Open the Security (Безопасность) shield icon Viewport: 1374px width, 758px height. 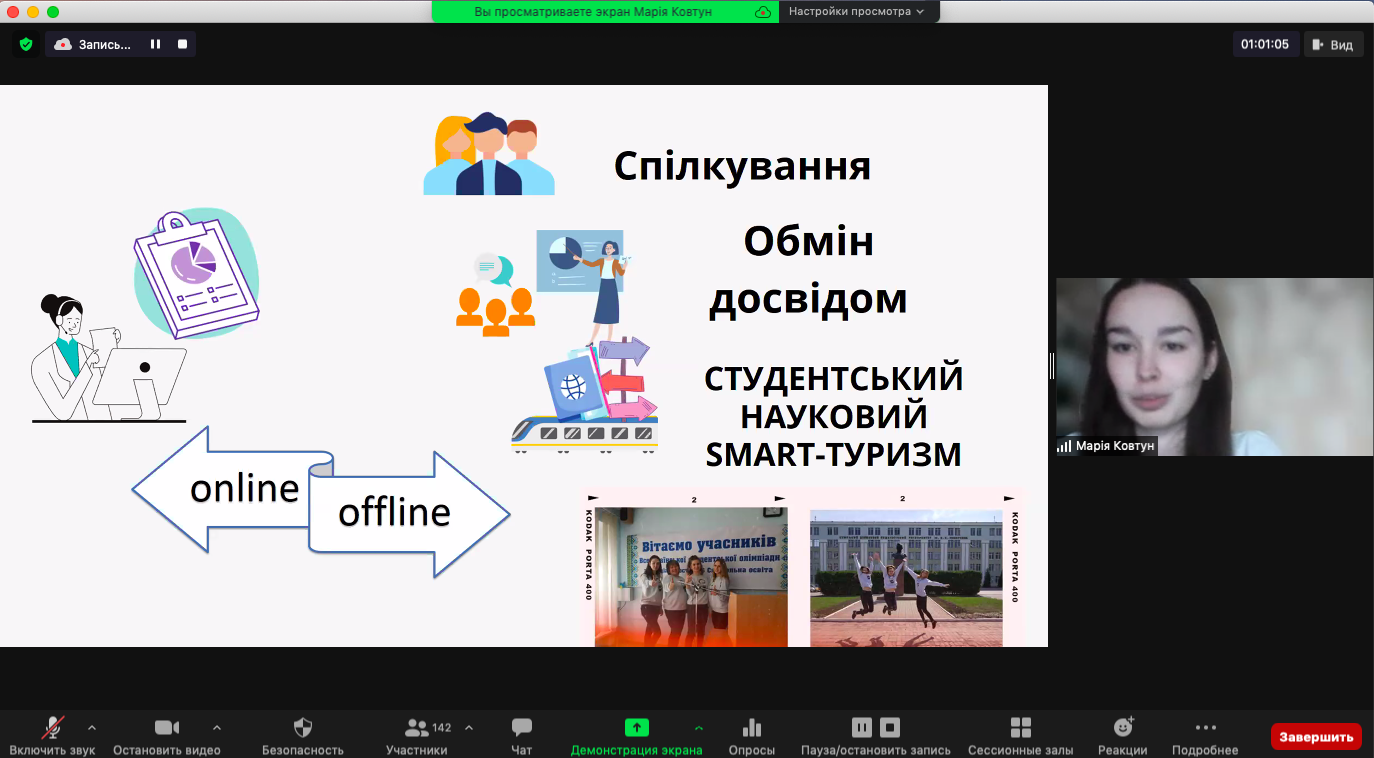click(x=302, y=728)
